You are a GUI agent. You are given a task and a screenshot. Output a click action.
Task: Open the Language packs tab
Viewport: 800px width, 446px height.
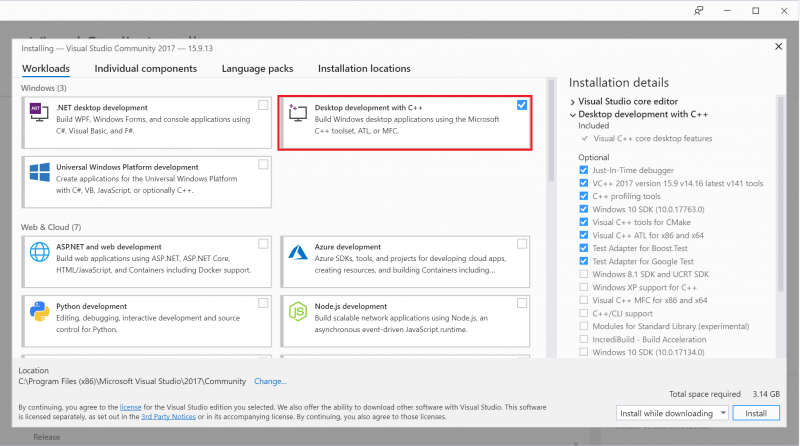257,68
